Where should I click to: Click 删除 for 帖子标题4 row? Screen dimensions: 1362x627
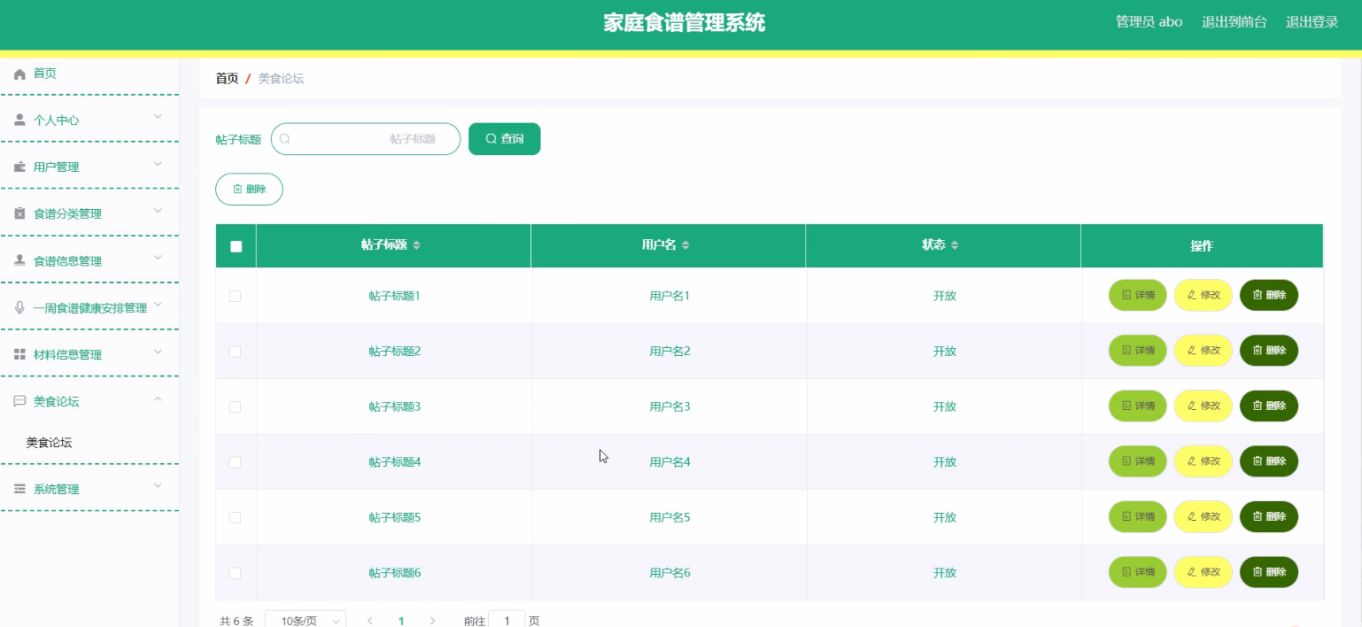click(x=1269, y=461)
